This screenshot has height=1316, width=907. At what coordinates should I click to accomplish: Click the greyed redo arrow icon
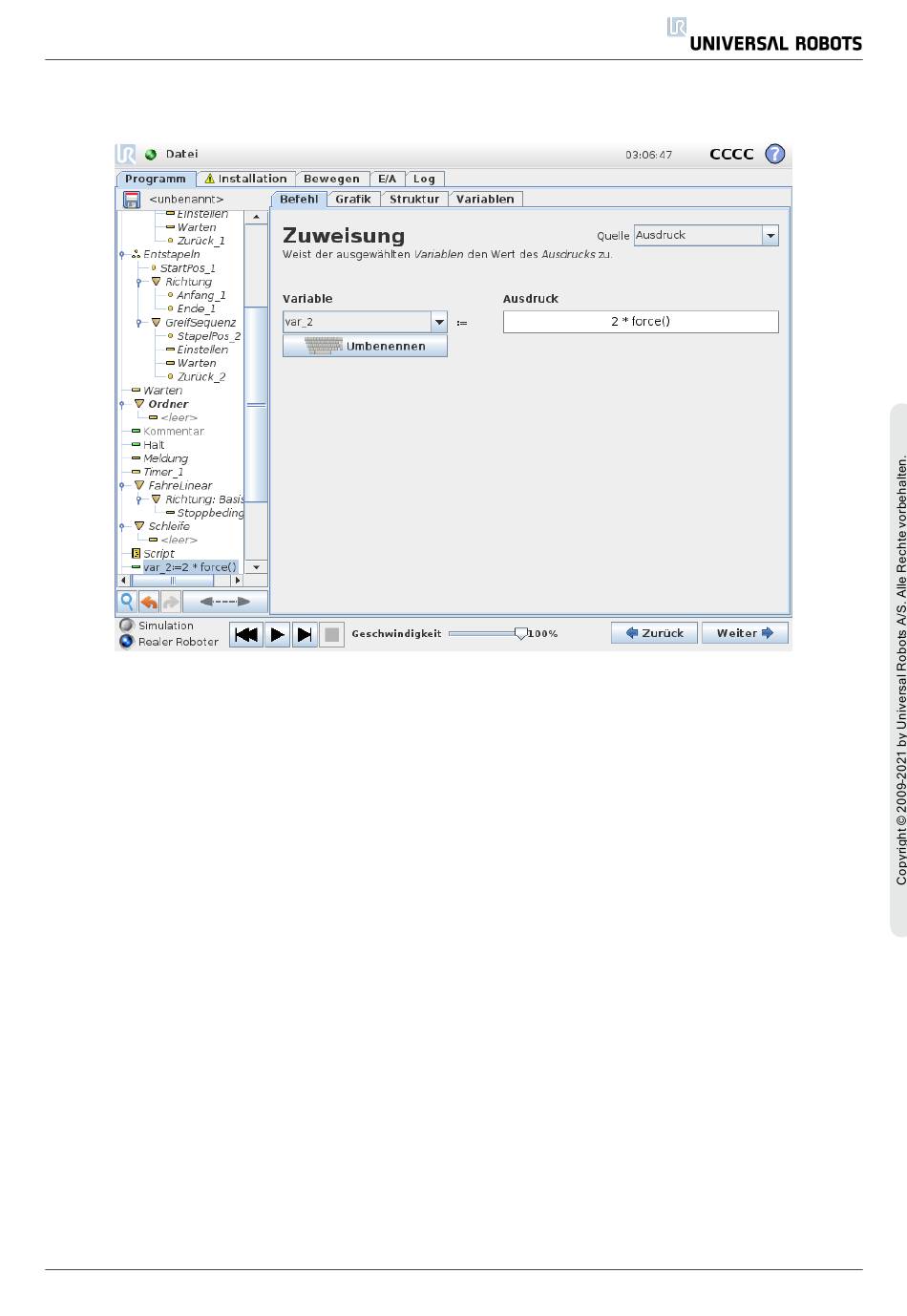pos(171,602)
